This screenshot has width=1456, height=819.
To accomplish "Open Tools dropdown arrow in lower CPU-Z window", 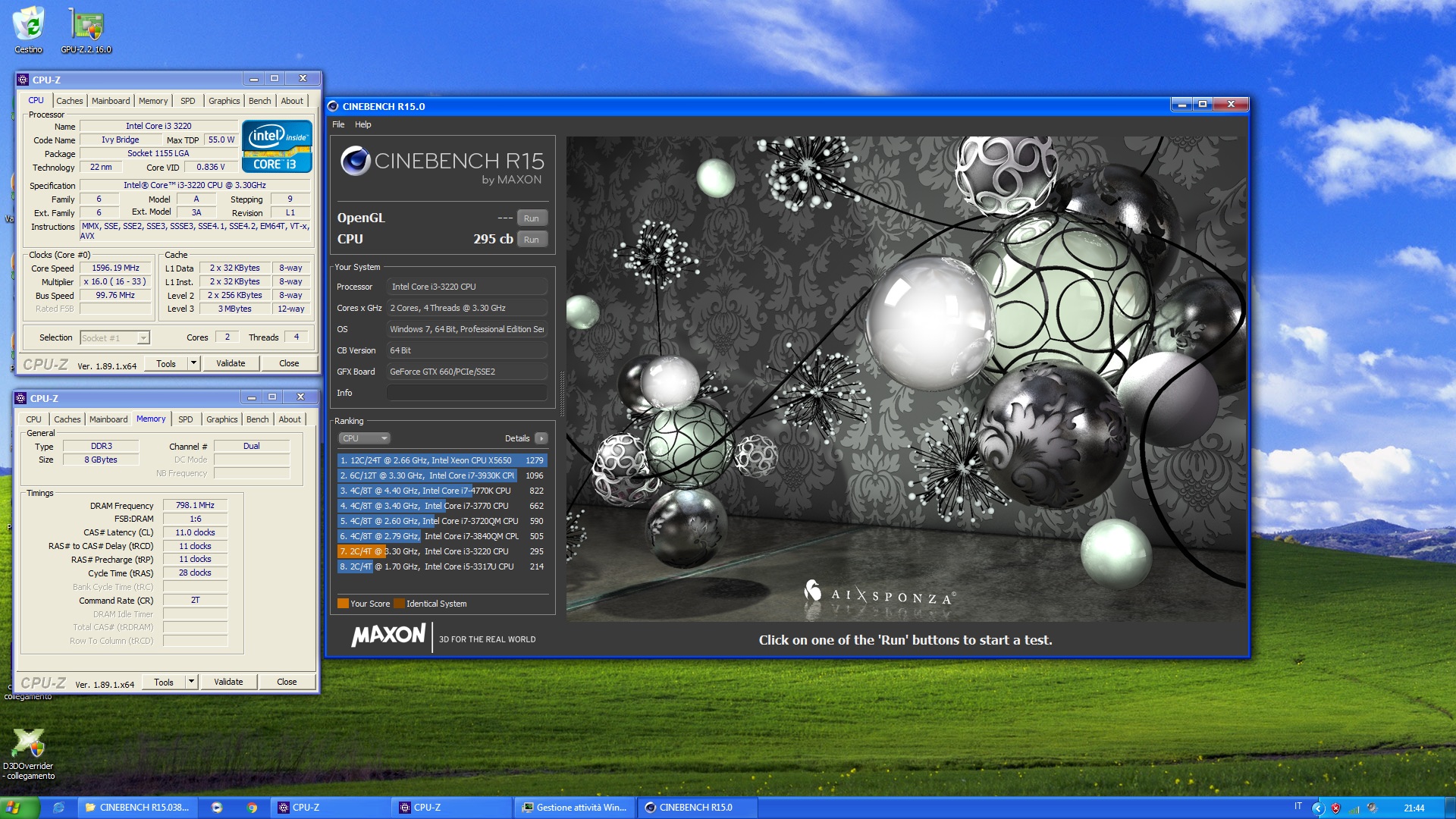I will (x=191, y=682).
